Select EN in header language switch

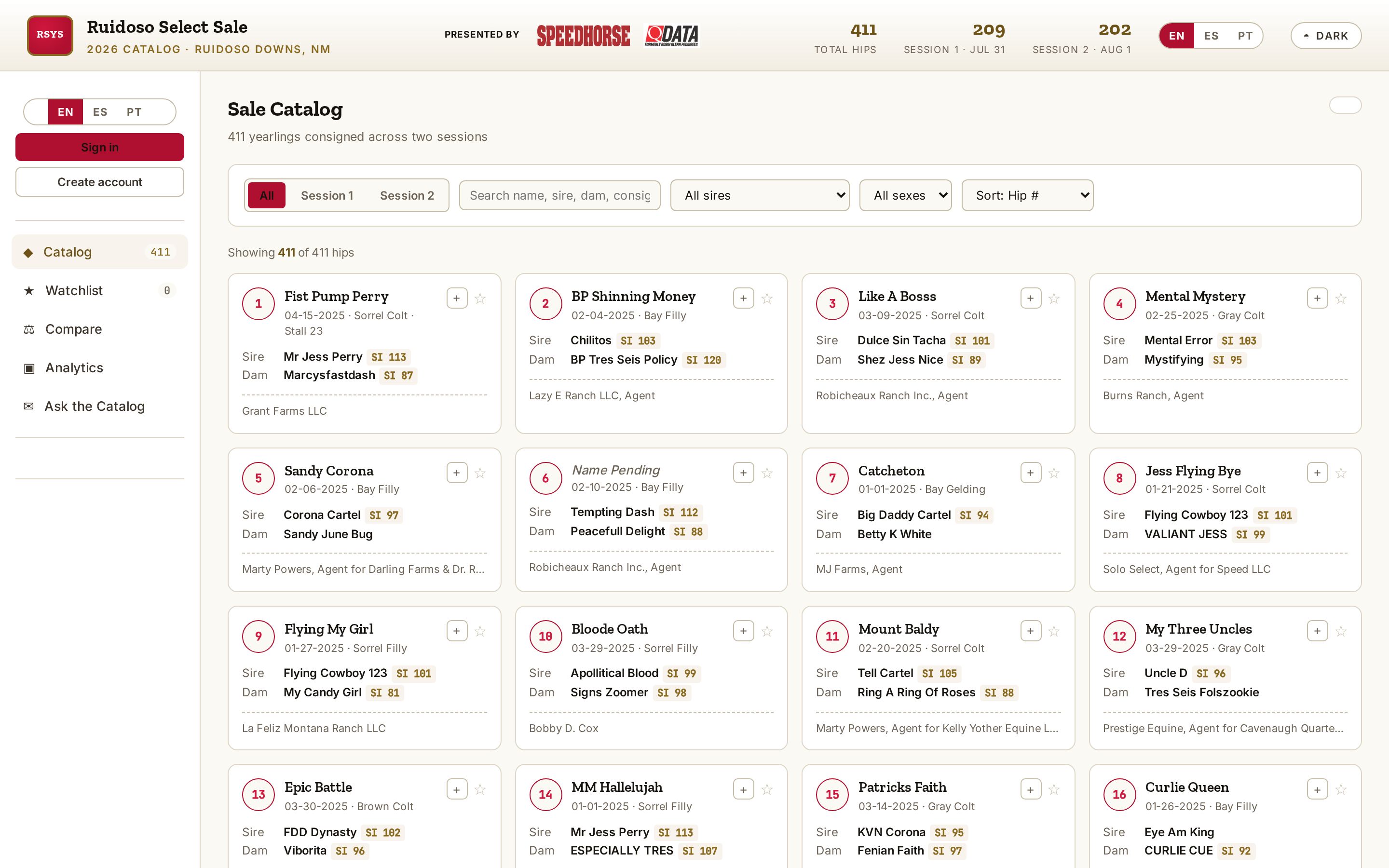tap(1177, 36)
